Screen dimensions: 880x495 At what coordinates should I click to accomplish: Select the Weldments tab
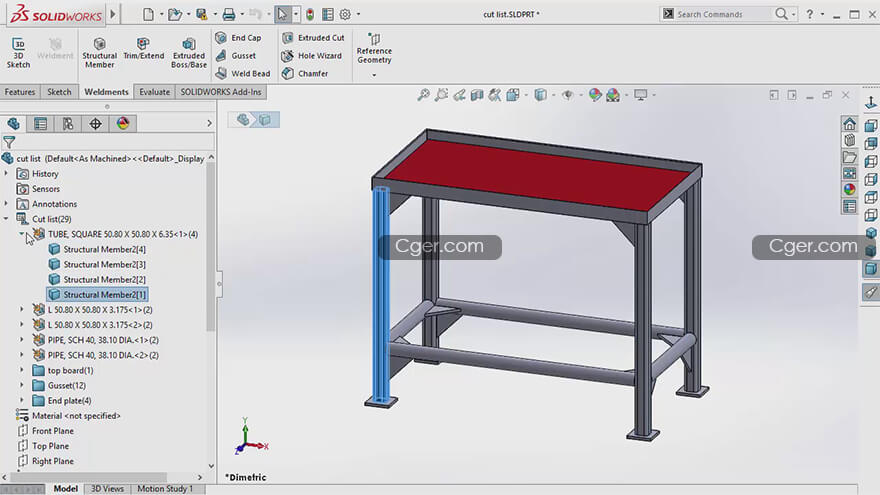(106, 92)
